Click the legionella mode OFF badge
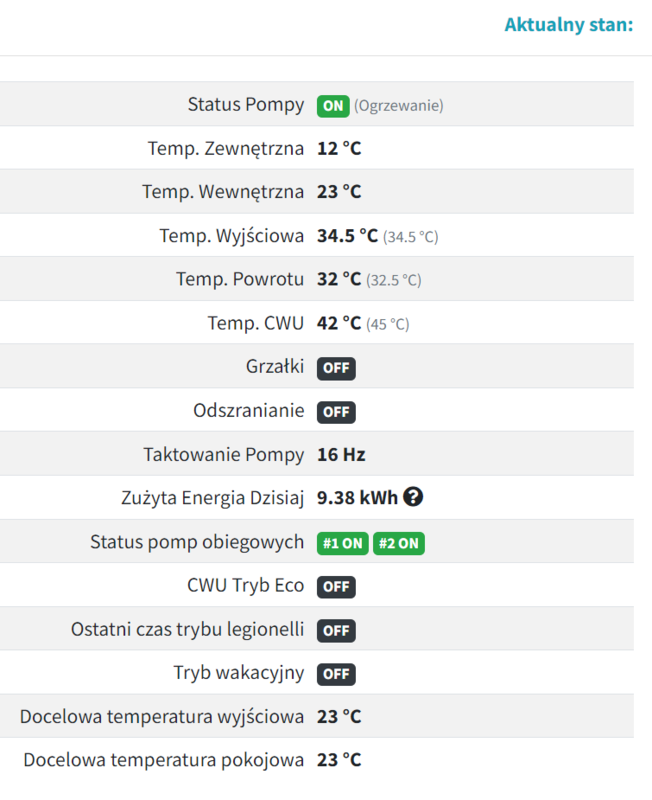Image resolution: width=652 pixels, height=800 pixels. click(x=336, y=631)
